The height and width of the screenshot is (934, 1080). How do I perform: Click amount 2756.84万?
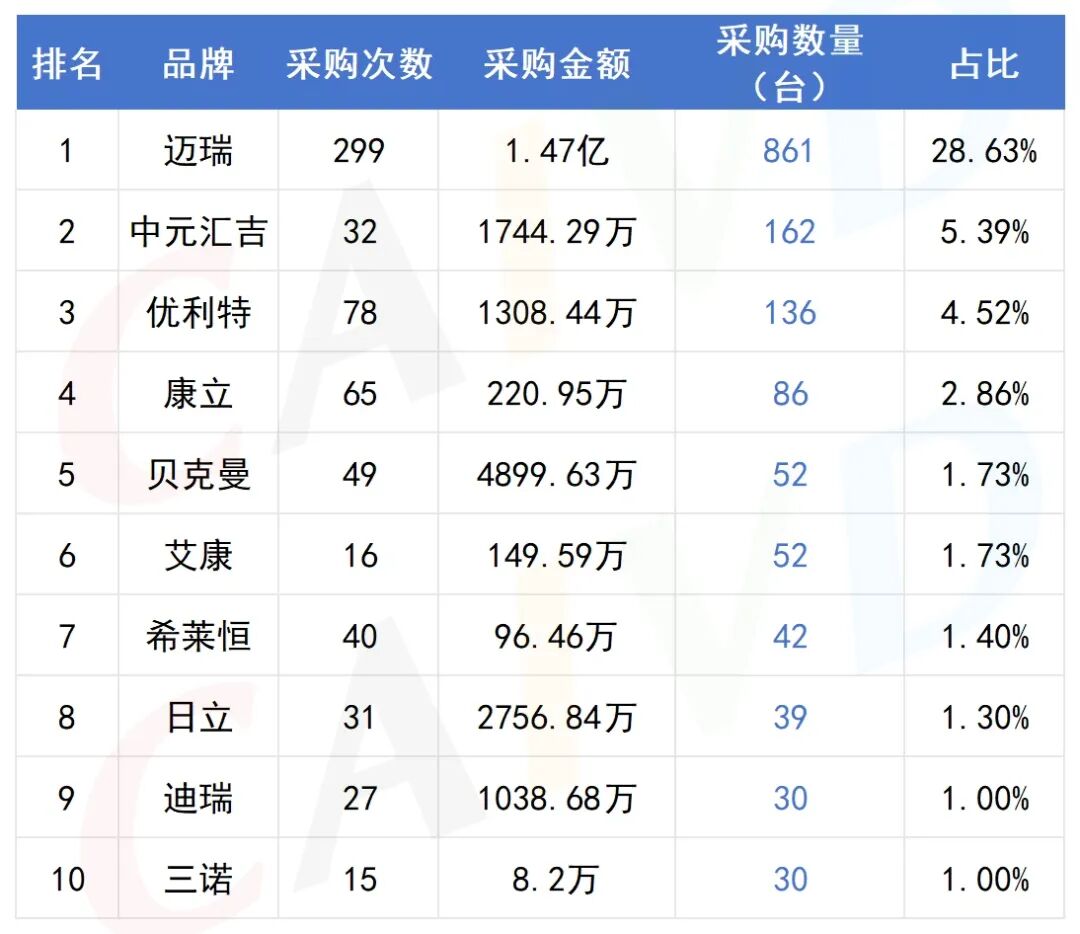pyautogui.click(x=557, y=718)
